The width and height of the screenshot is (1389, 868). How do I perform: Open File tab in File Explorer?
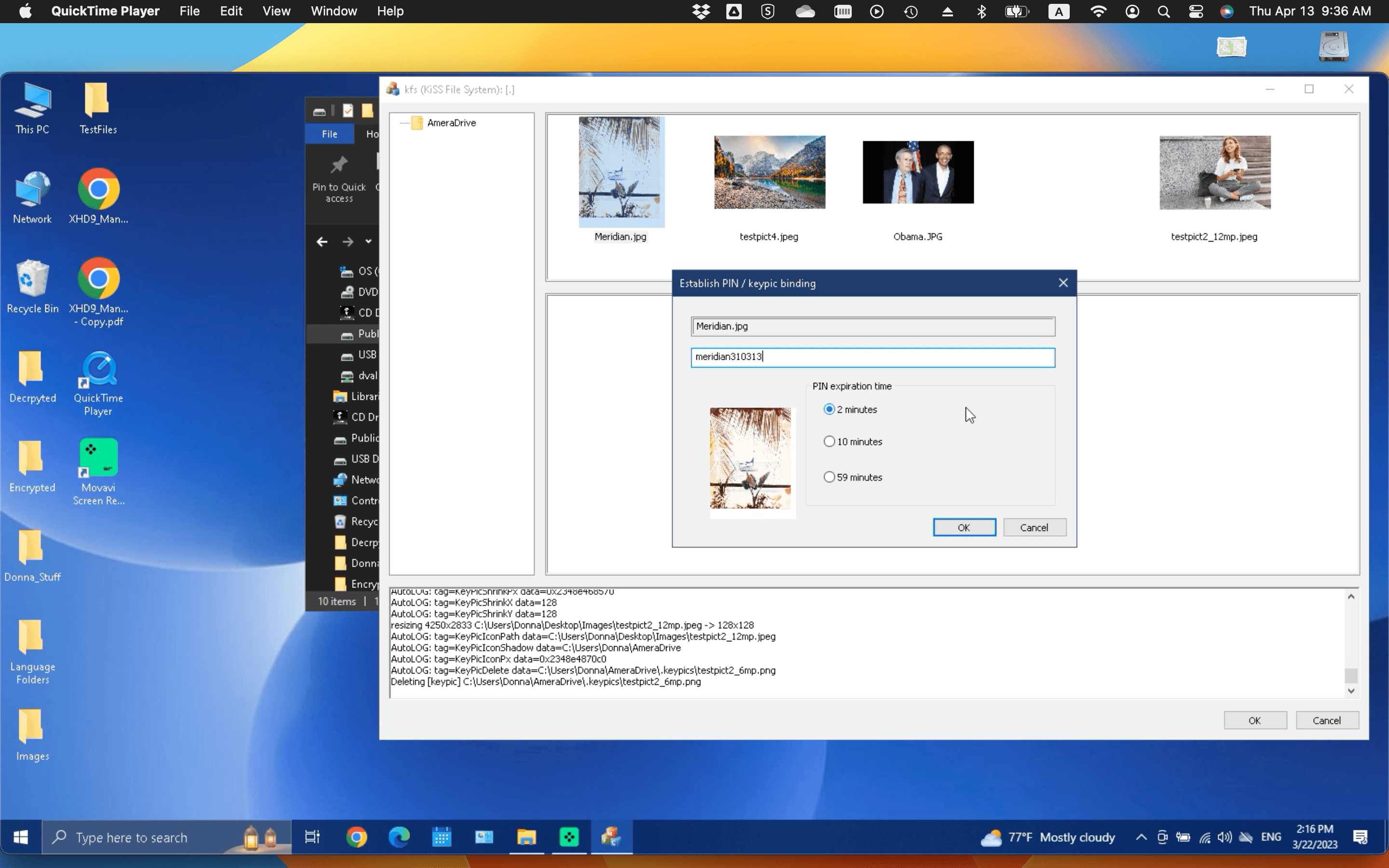point(329,134)
